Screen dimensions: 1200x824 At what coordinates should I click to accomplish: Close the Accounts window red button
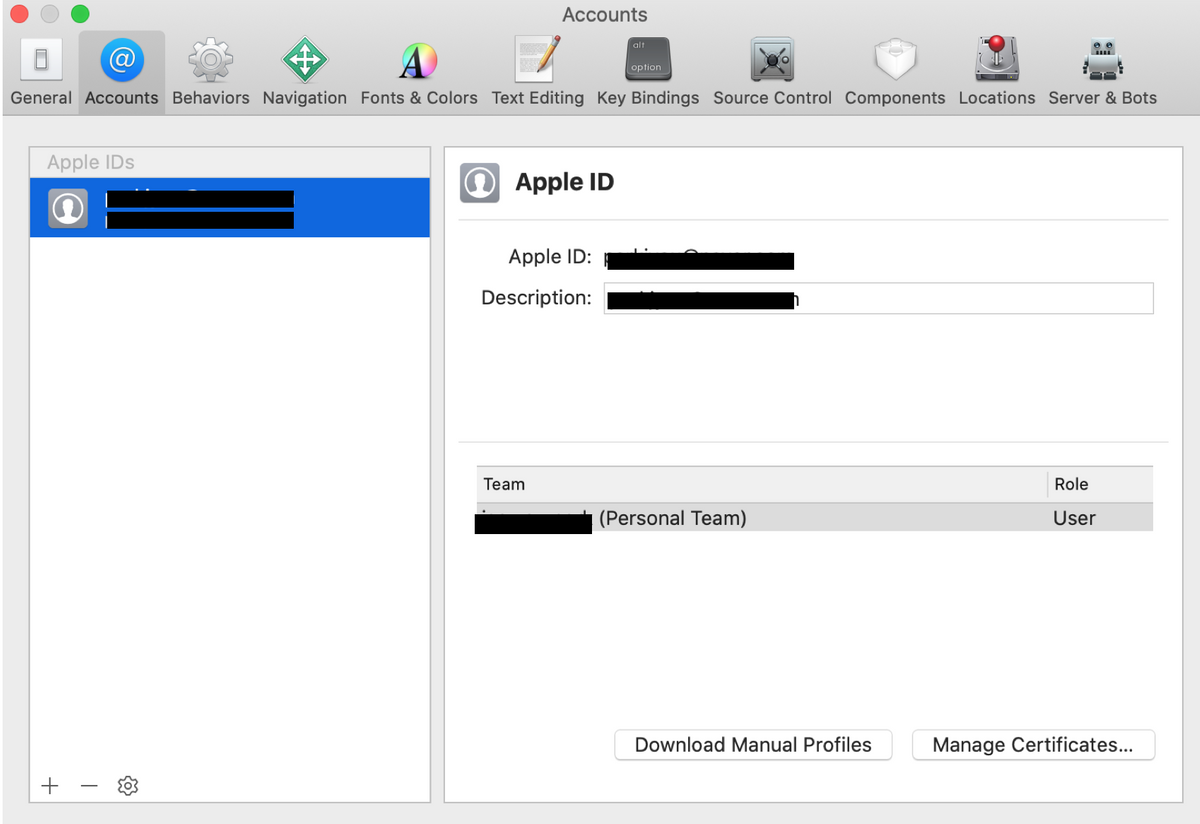(x=19, y=14)
